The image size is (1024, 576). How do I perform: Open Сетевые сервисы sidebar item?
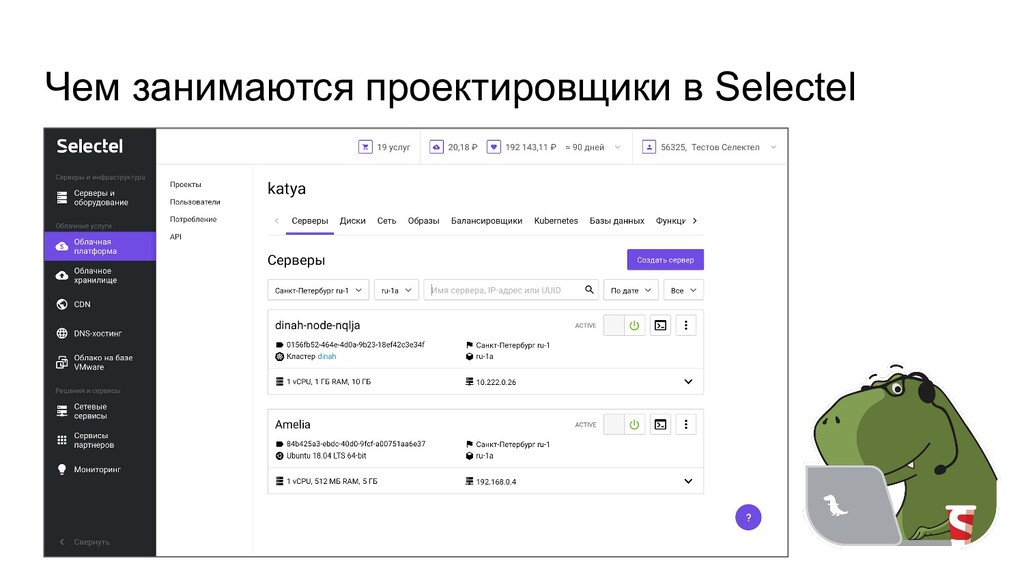(x=100, y=411)
